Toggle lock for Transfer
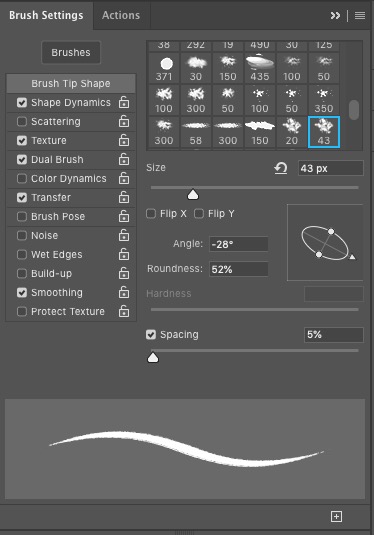Image resolution: width=374 pixels, height=535 pixels. click(x=124, y=197)
